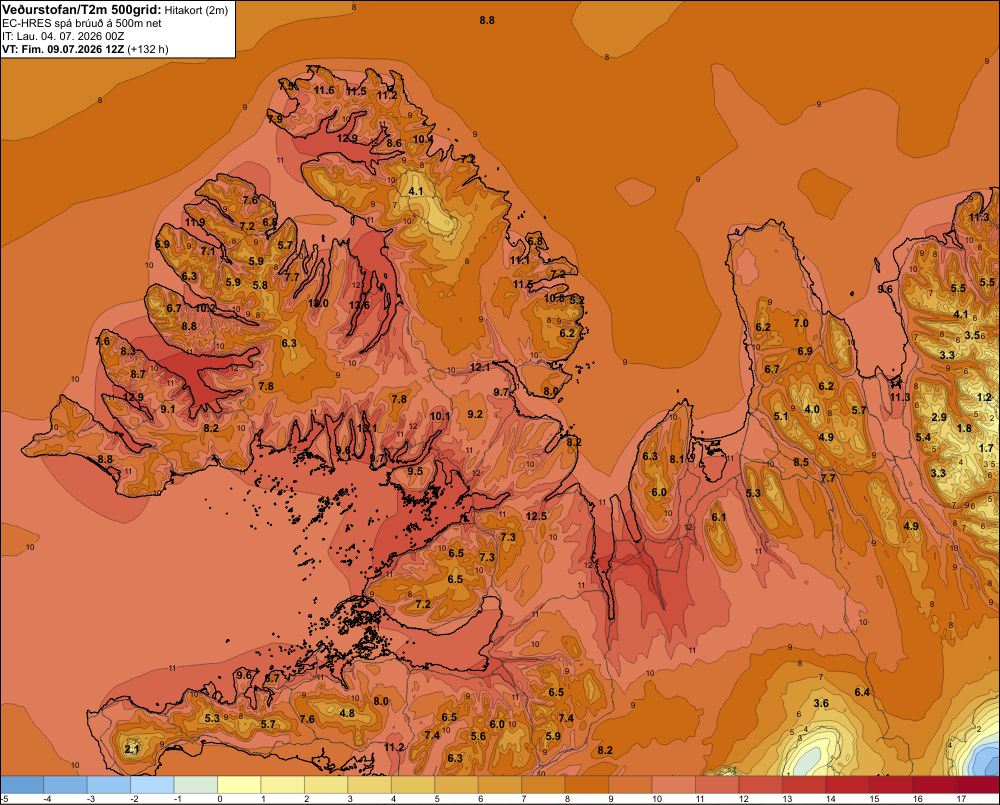Select the VT: Fim. 09.07.2026 12Z line
The width and height of the screenshot is (1000, 805).
pyautogui.click(x=85, y=49)
